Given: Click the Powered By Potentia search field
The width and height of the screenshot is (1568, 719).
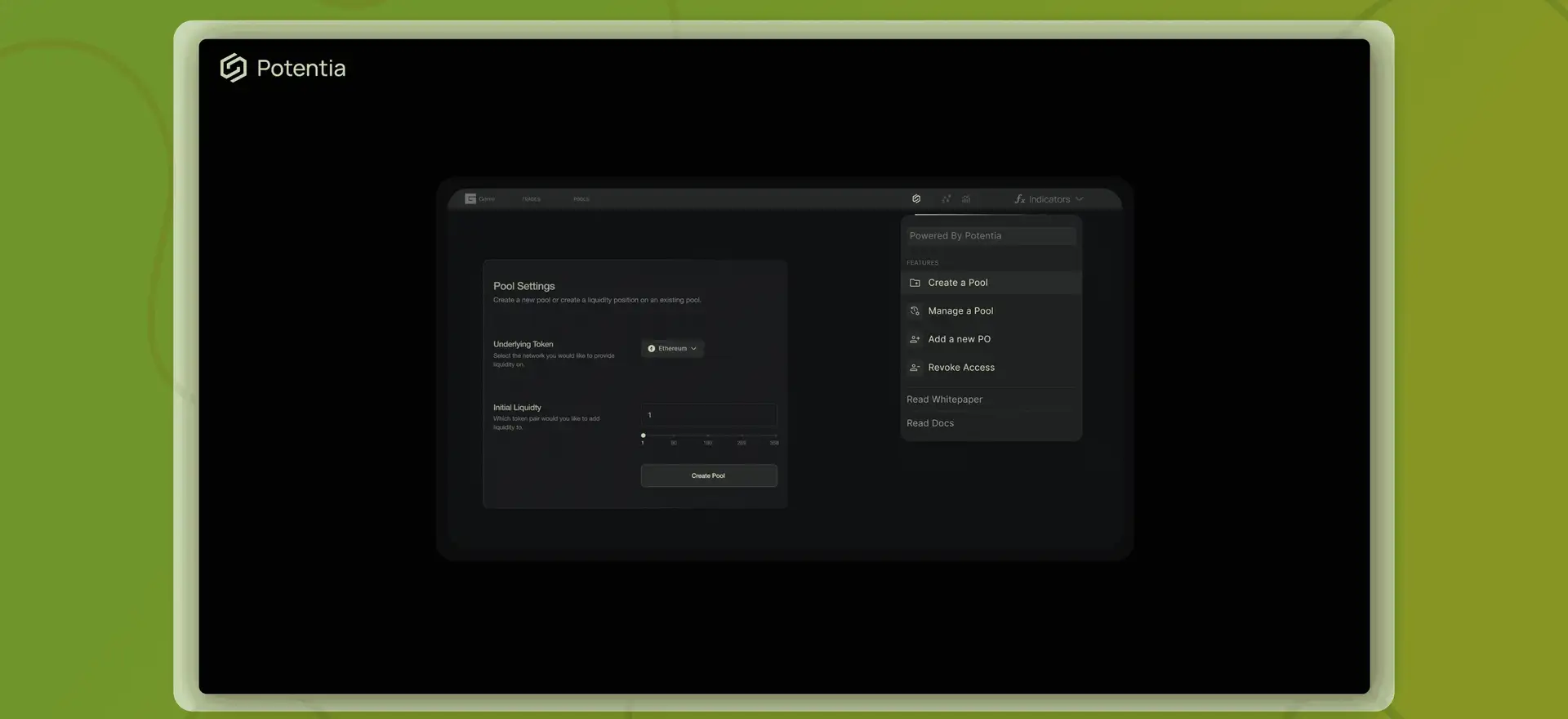Looking at the screenshot, I should point(991,235).
